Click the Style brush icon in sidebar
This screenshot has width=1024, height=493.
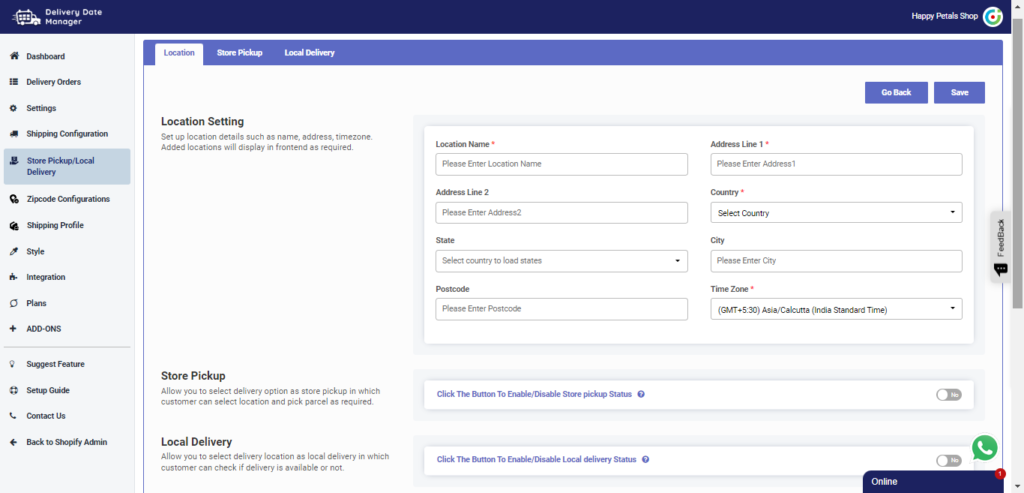pos(13,251)
